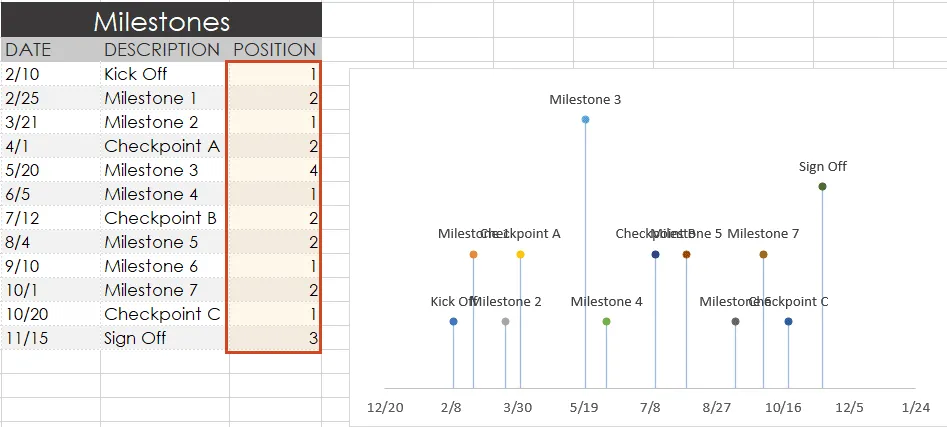The height and width of the screenshot is (427, 947).
Task: Select the 12/5 date axis label
Action: coord(849,408)
